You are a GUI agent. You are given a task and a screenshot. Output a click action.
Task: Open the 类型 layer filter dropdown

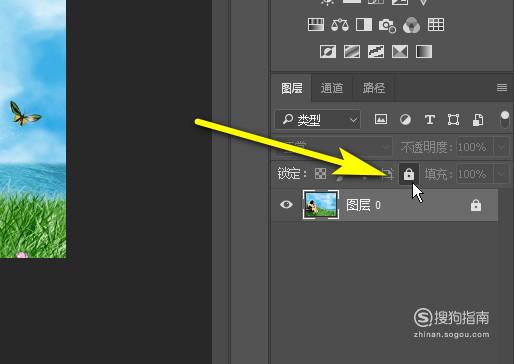pos(317,119)
